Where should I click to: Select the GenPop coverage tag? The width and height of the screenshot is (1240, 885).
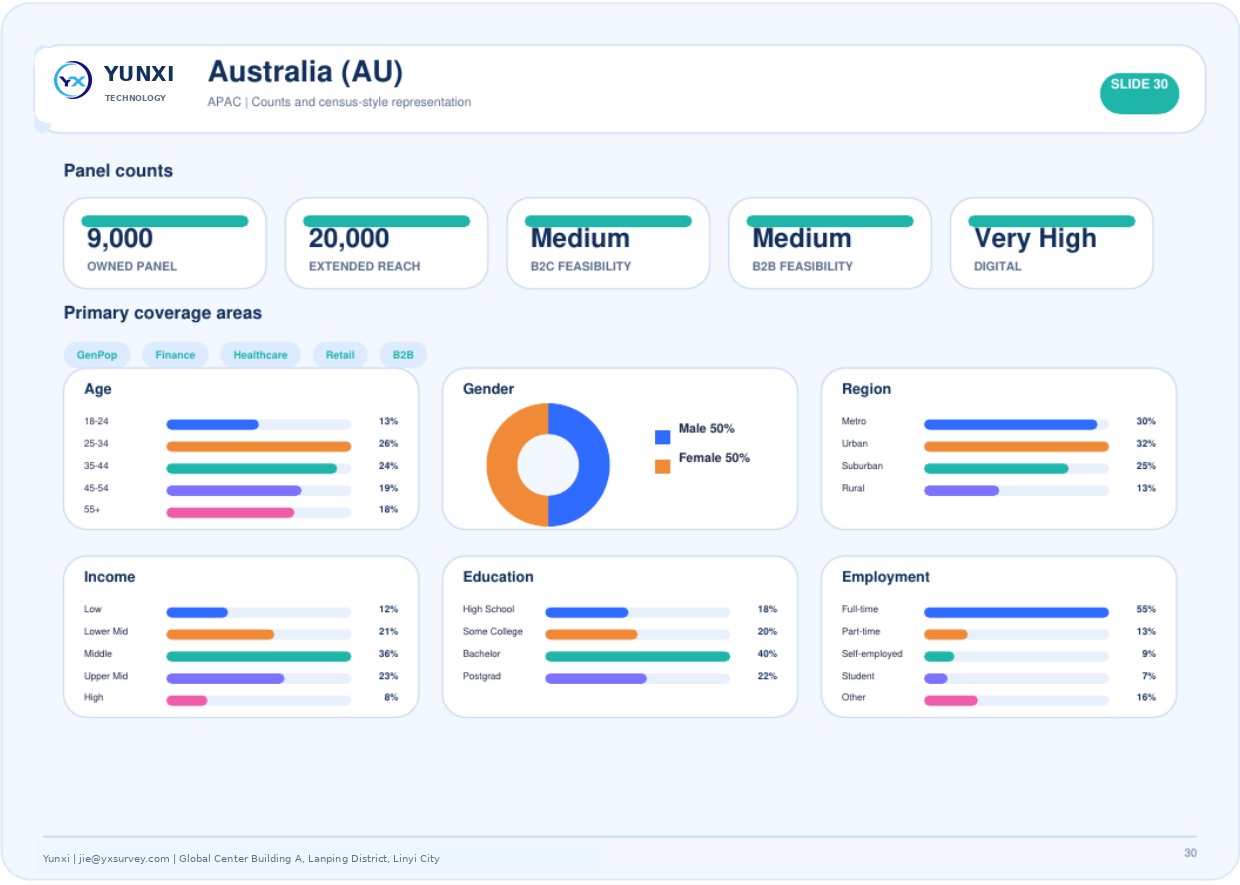[x=97, y=355]
